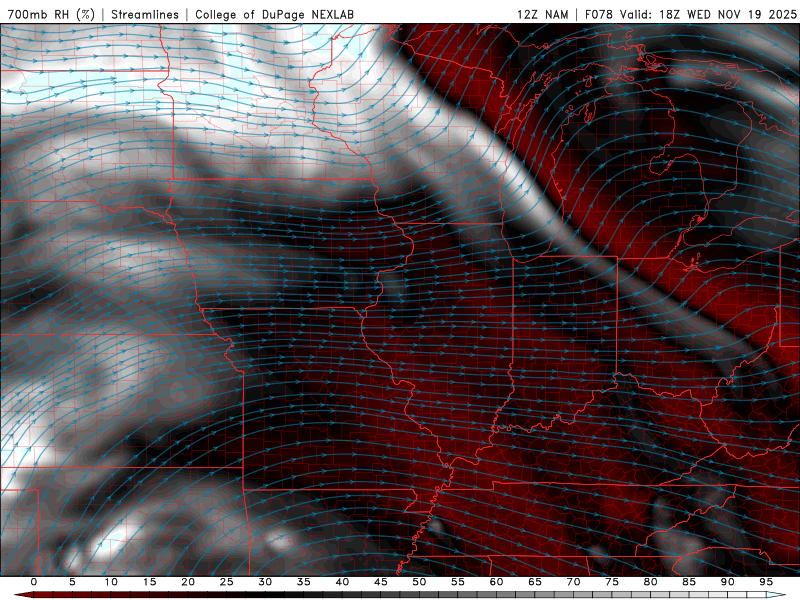
Task: Click the "5" label on RH color scale
Action: coord(72,582)
